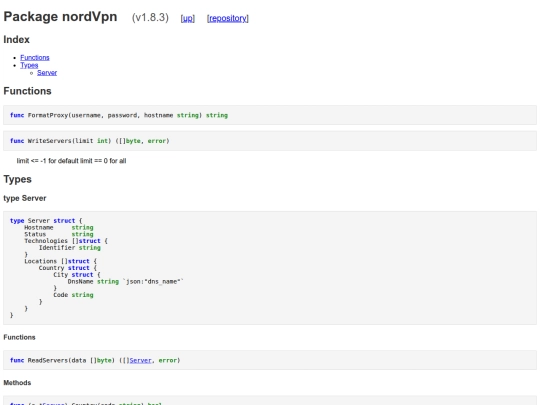
Task: Click the FormatProxy function signature
Action: pos(119,115)
